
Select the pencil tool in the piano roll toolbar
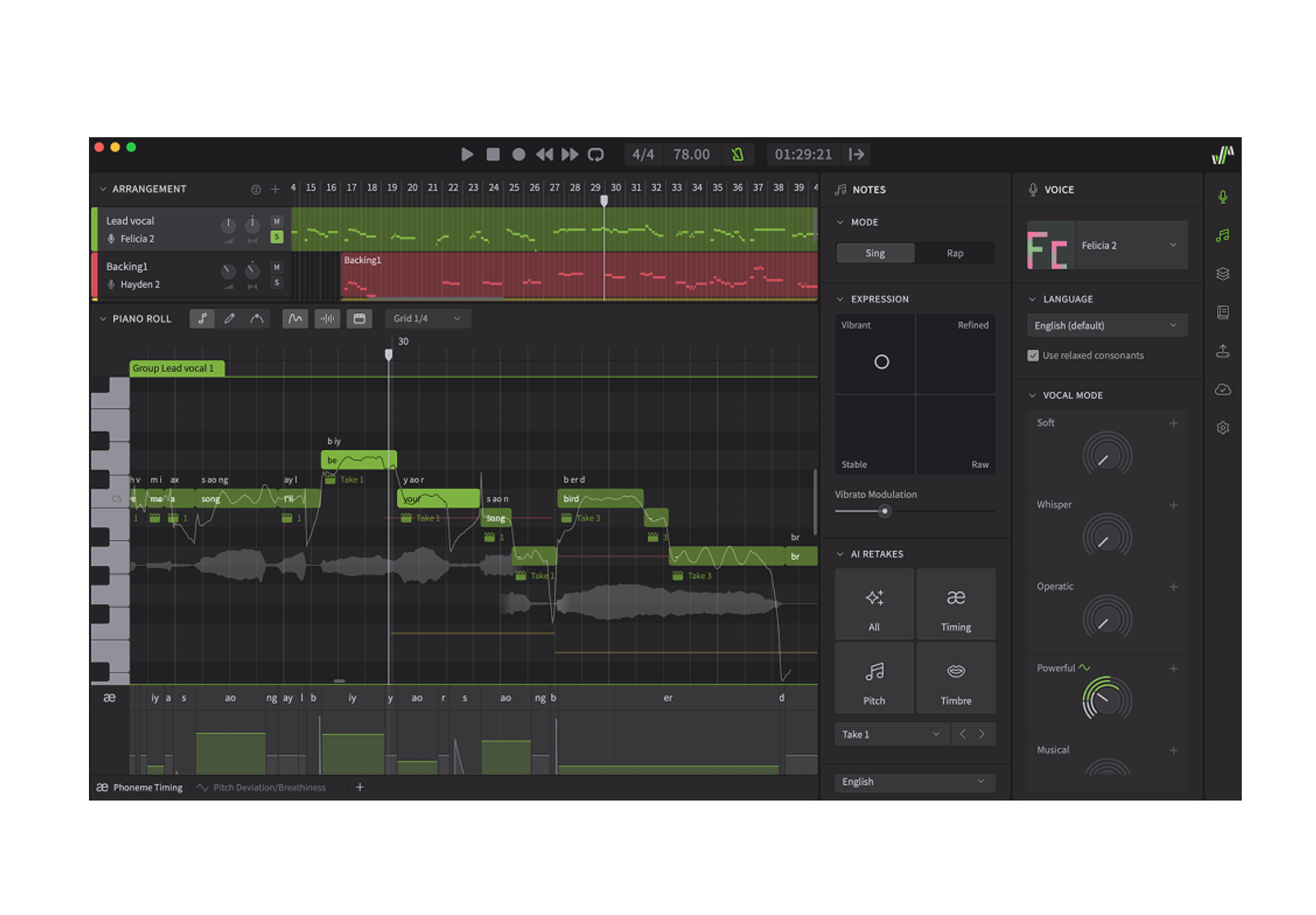[x=229, y=319]
